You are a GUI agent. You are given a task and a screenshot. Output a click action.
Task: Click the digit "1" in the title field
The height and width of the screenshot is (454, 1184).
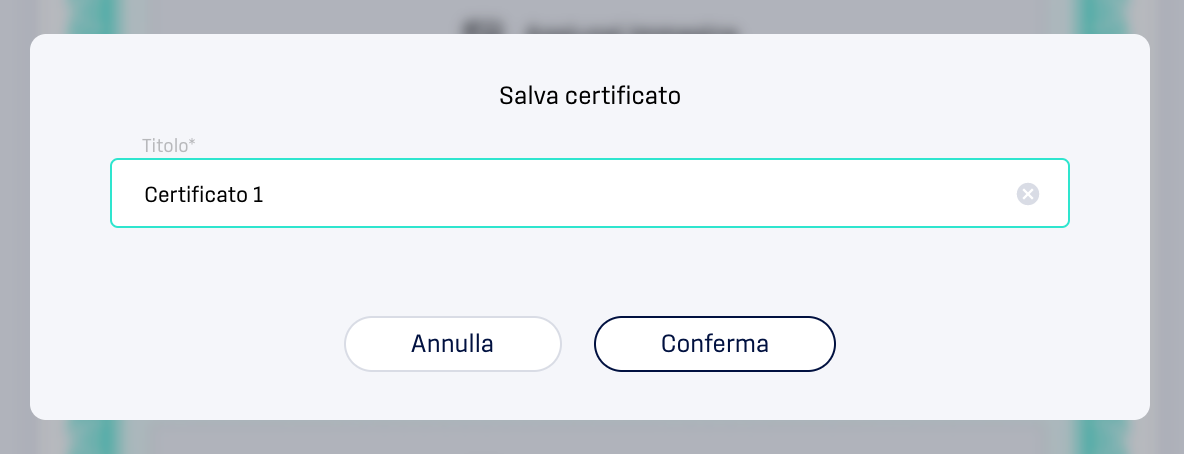coord(258,195)
